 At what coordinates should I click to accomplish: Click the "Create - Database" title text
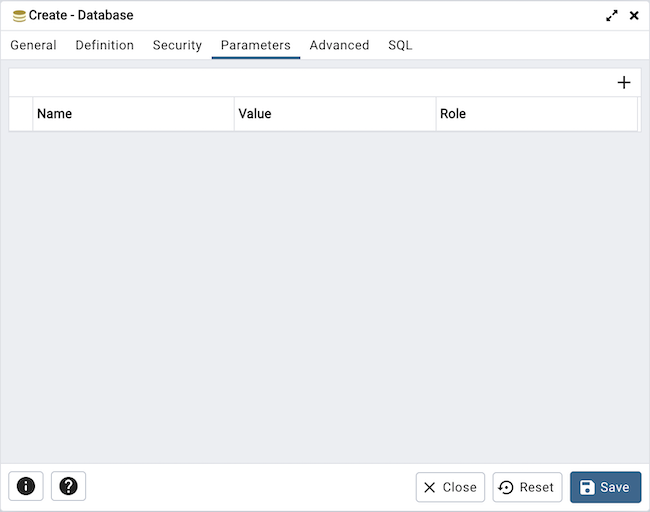point(81,16)
